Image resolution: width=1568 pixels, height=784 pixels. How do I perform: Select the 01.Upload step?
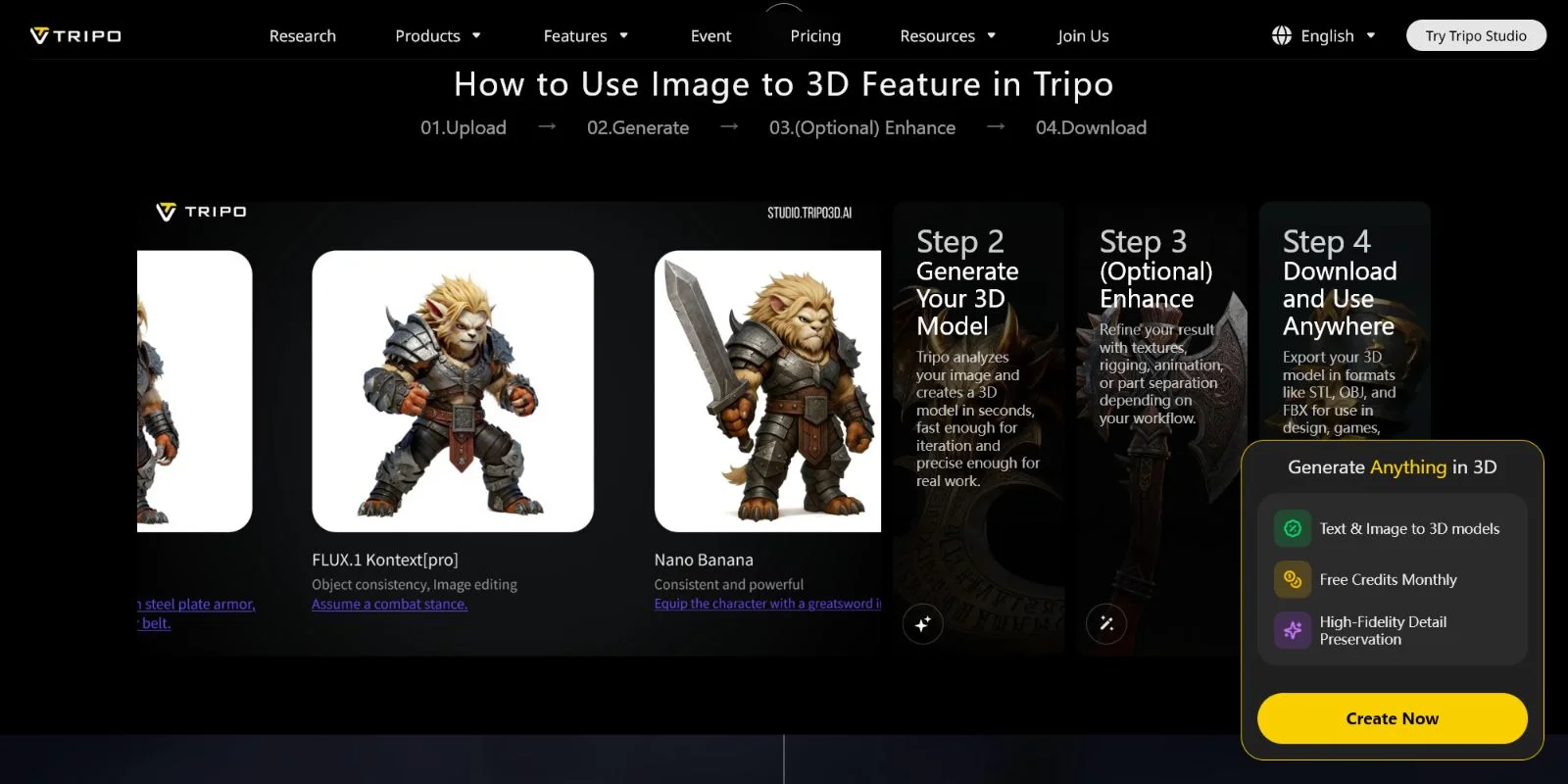tap(464, 127)
